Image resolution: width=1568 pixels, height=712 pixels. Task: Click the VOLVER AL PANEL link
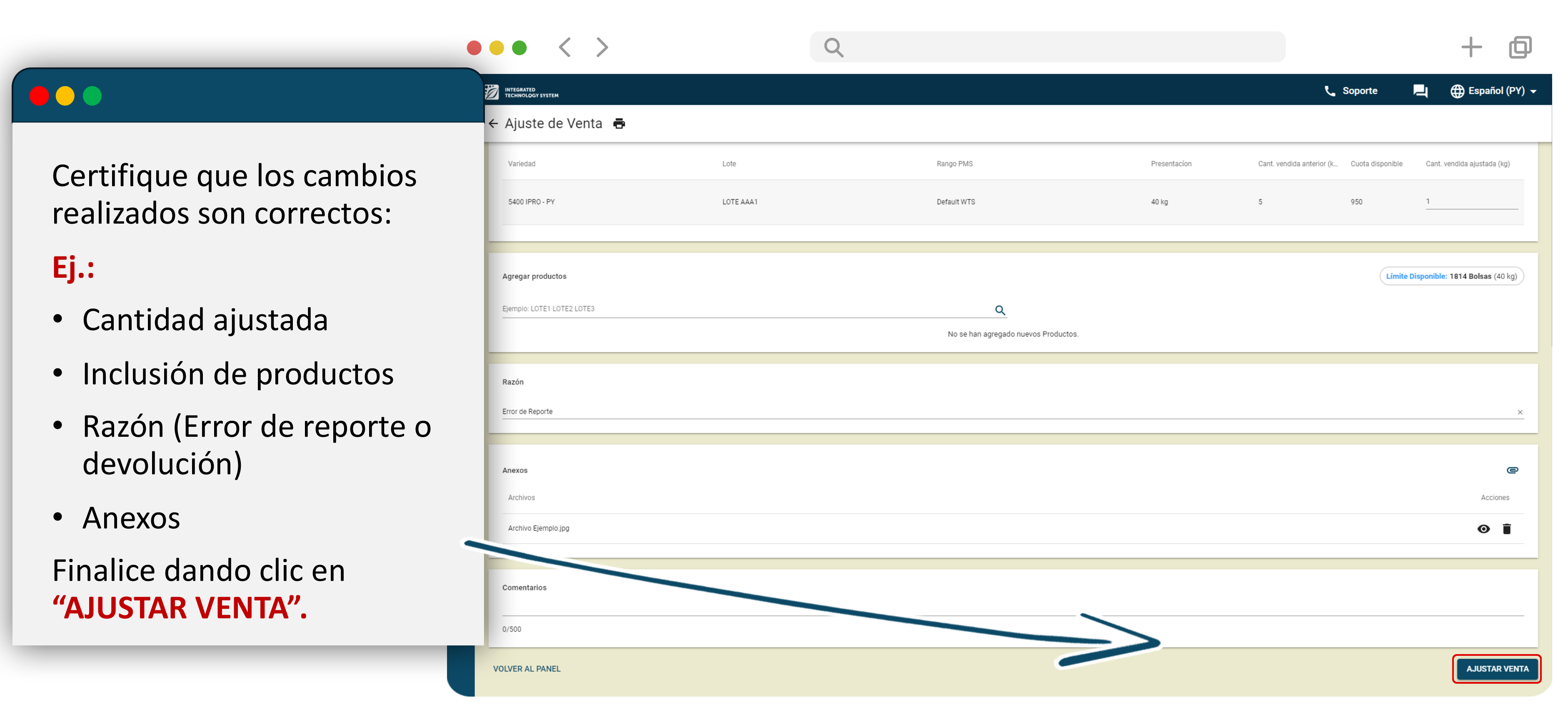pos(527,669)
